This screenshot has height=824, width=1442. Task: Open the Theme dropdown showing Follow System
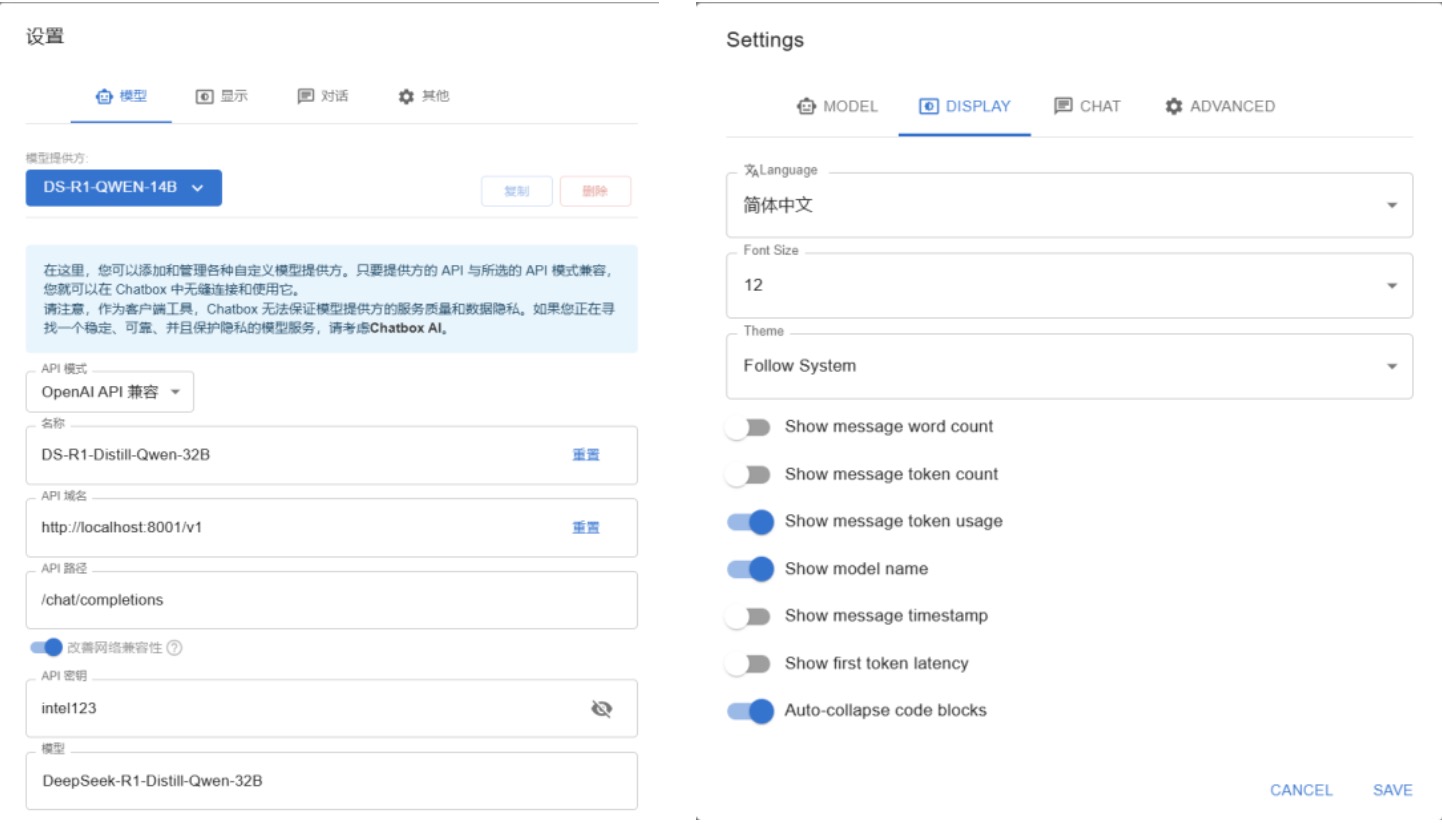coord(1069,366)
